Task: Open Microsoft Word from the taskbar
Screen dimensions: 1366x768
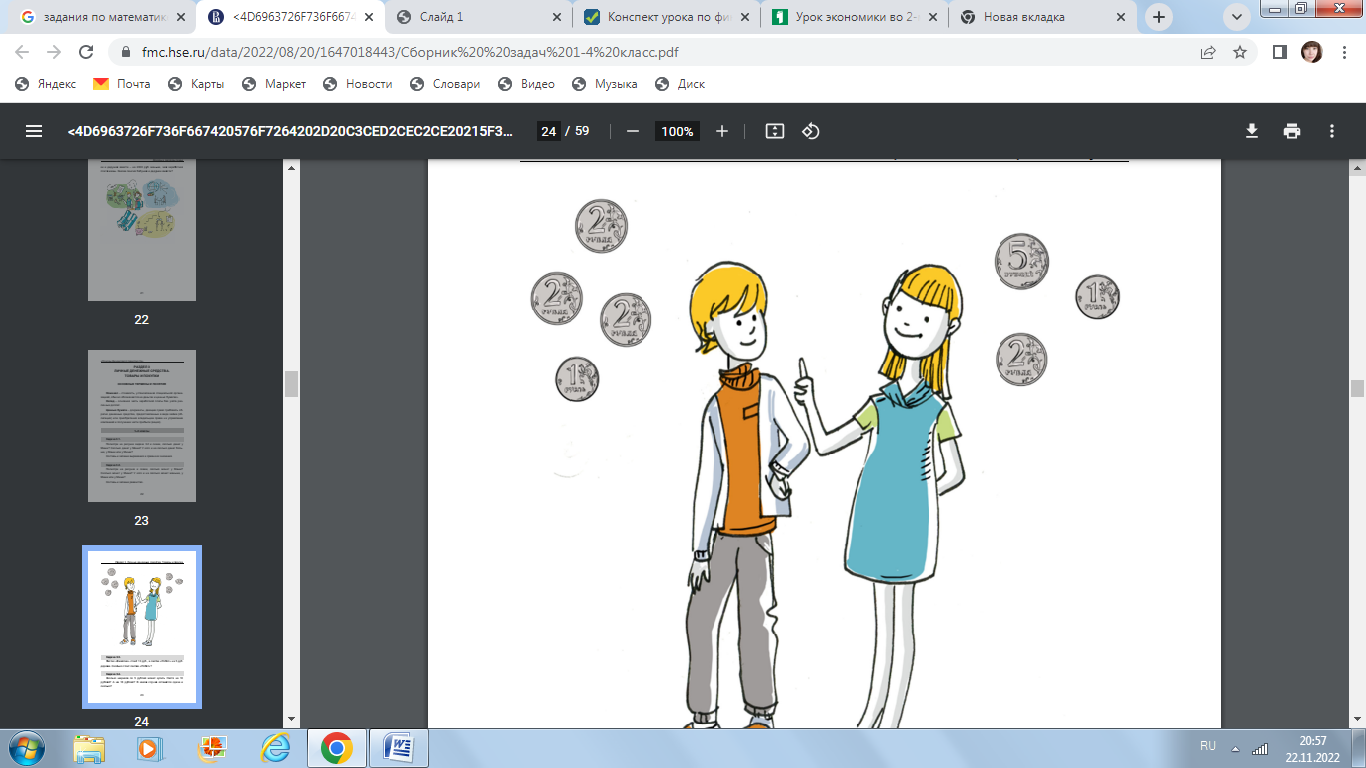Action: [x=400, y=747]
